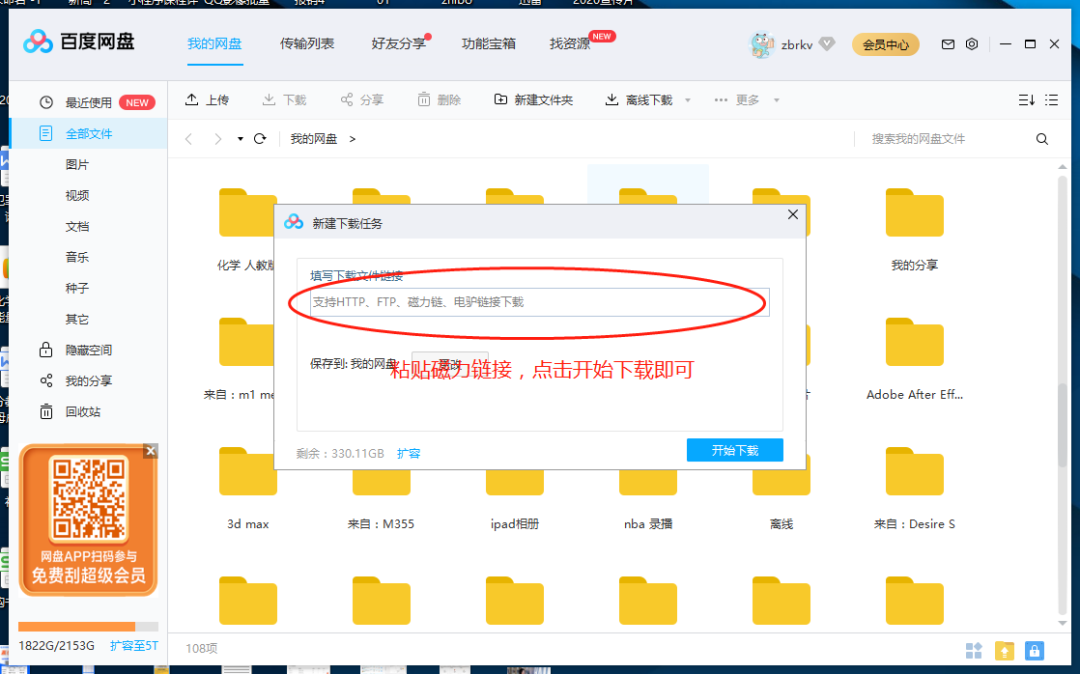
Task: Open the 会员中心 membership button
Action: (x=886, y=45)
